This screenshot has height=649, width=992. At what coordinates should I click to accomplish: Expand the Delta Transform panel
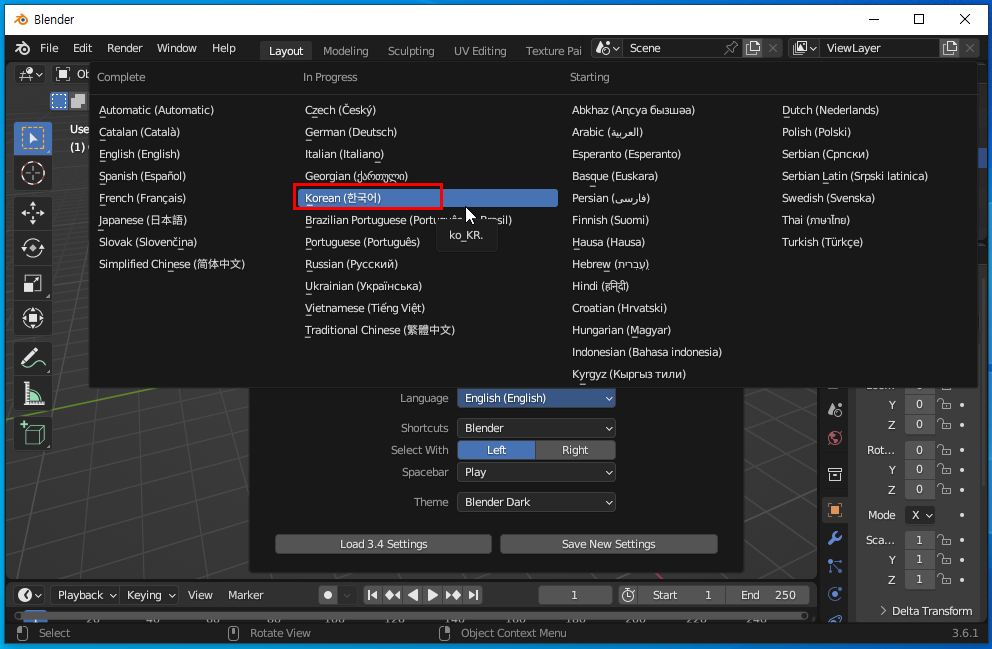pyautogui.click(x=926, y=610)
